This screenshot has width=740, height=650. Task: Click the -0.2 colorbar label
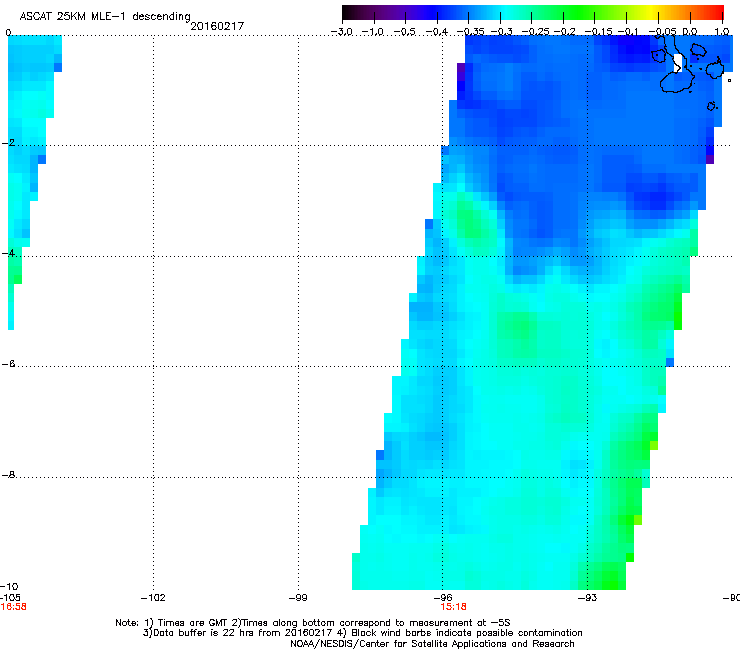click(565, 32)
